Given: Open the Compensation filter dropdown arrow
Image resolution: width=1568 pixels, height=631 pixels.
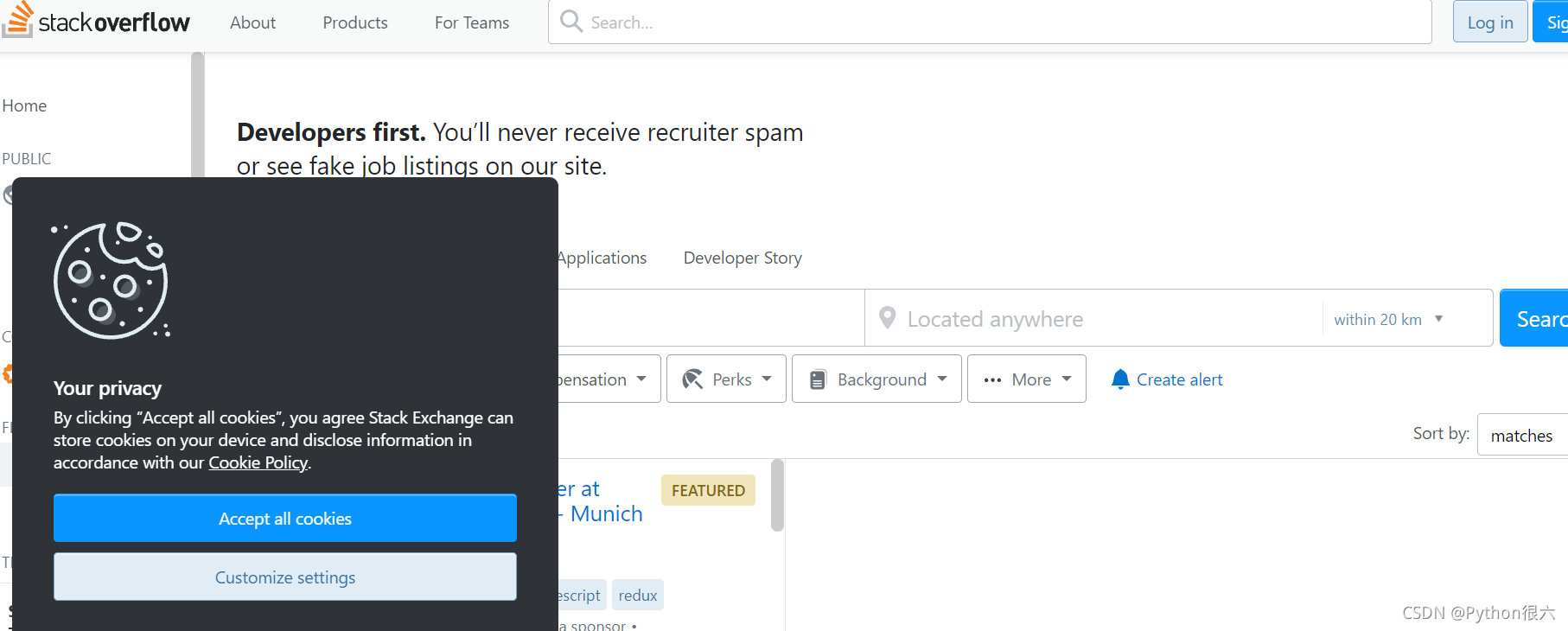Looking at the screenshot, I should pyautogui.click(x=641, y=379).
